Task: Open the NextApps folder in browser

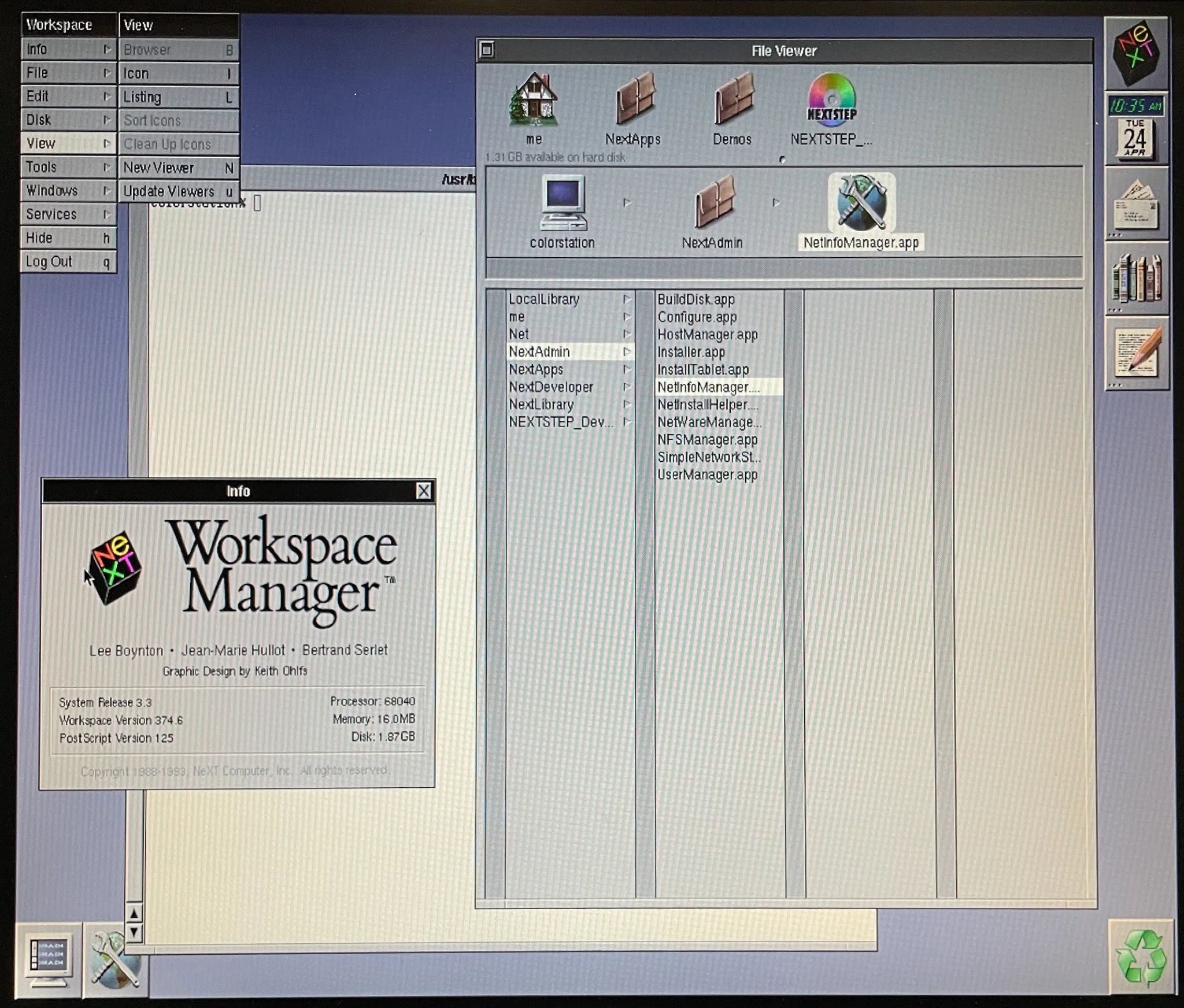Action: (x=536, y=369)
